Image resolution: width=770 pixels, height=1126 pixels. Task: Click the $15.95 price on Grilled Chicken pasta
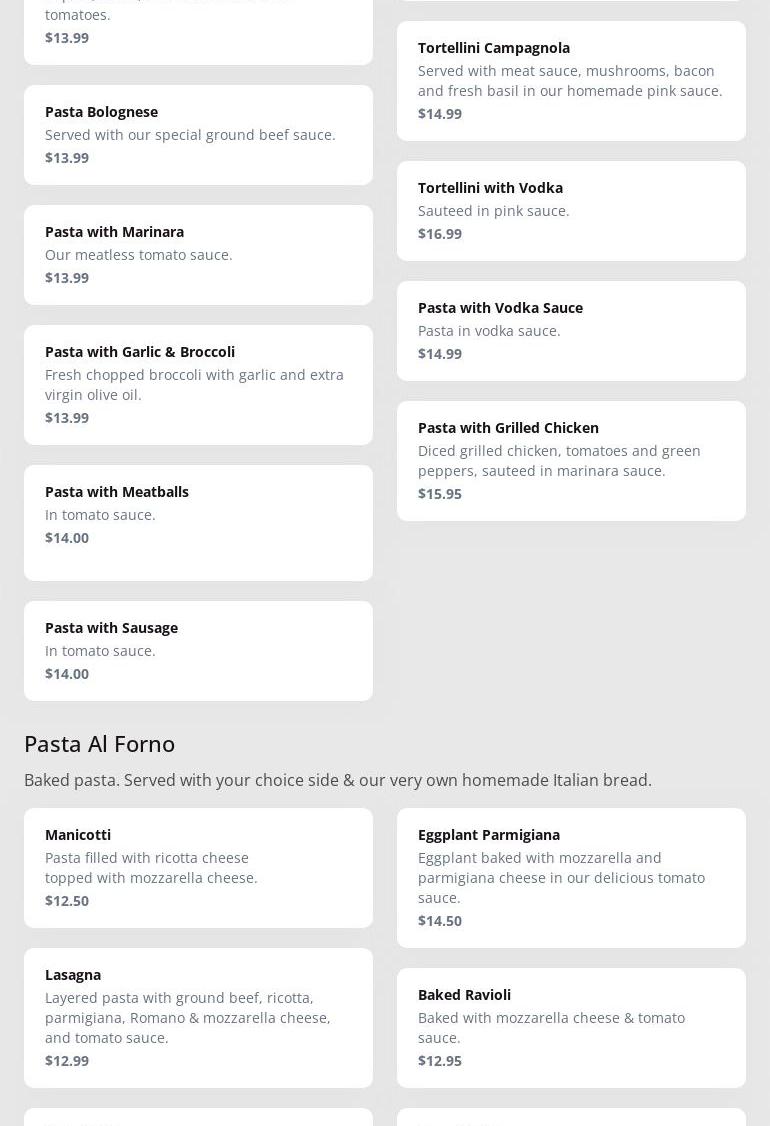coord(440,494)
